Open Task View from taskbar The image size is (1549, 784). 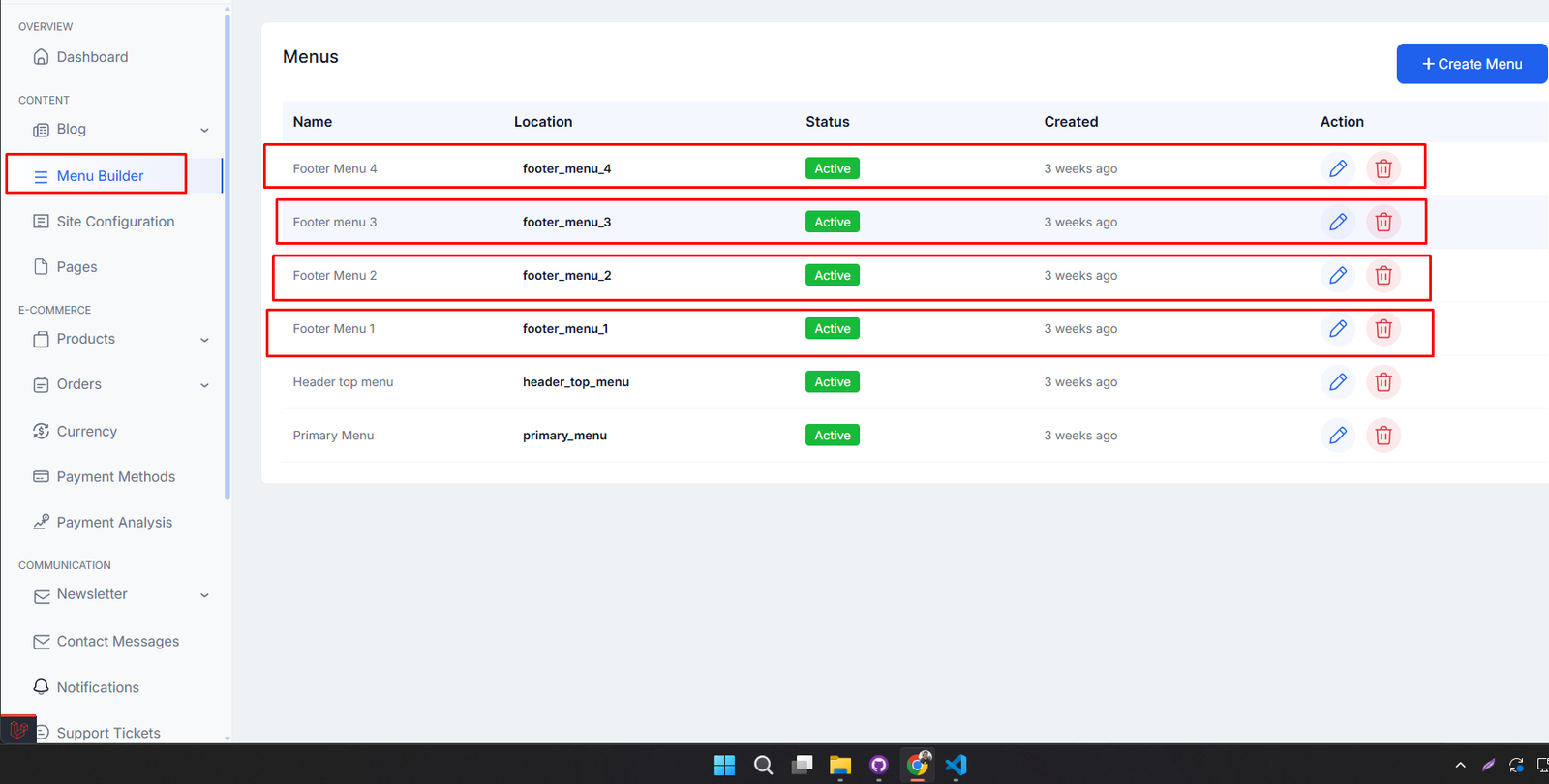tap(802, 765)
